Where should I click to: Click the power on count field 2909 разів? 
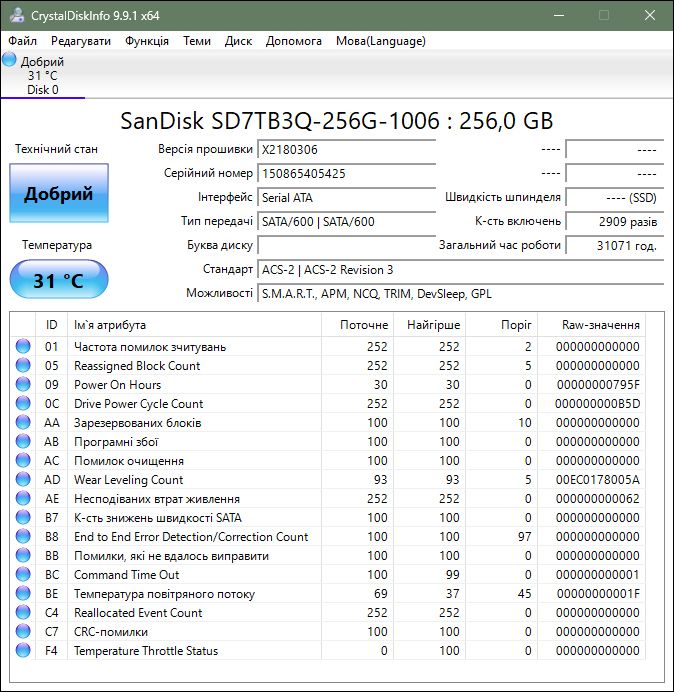tap(614, 222)
